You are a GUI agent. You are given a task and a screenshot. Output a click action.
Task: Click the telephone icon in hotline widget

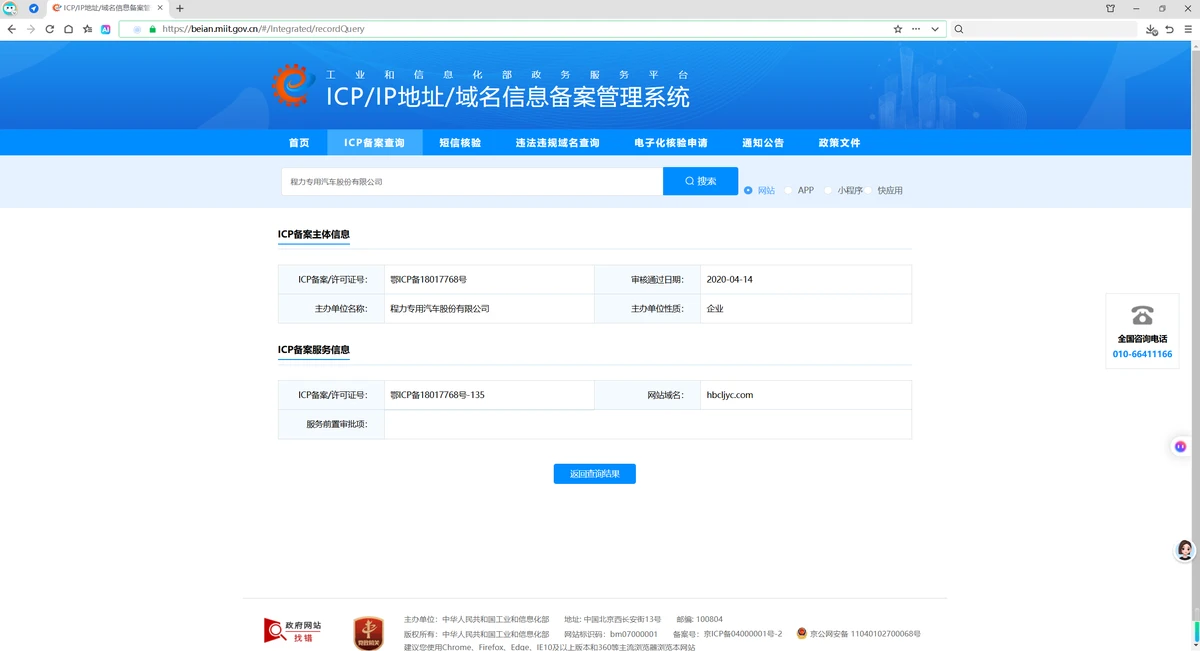(x=1142, y=316)
